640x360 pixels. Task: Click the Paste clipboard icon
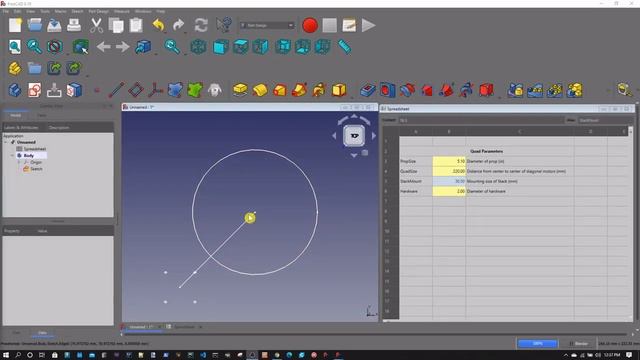[x=136, y=25]
